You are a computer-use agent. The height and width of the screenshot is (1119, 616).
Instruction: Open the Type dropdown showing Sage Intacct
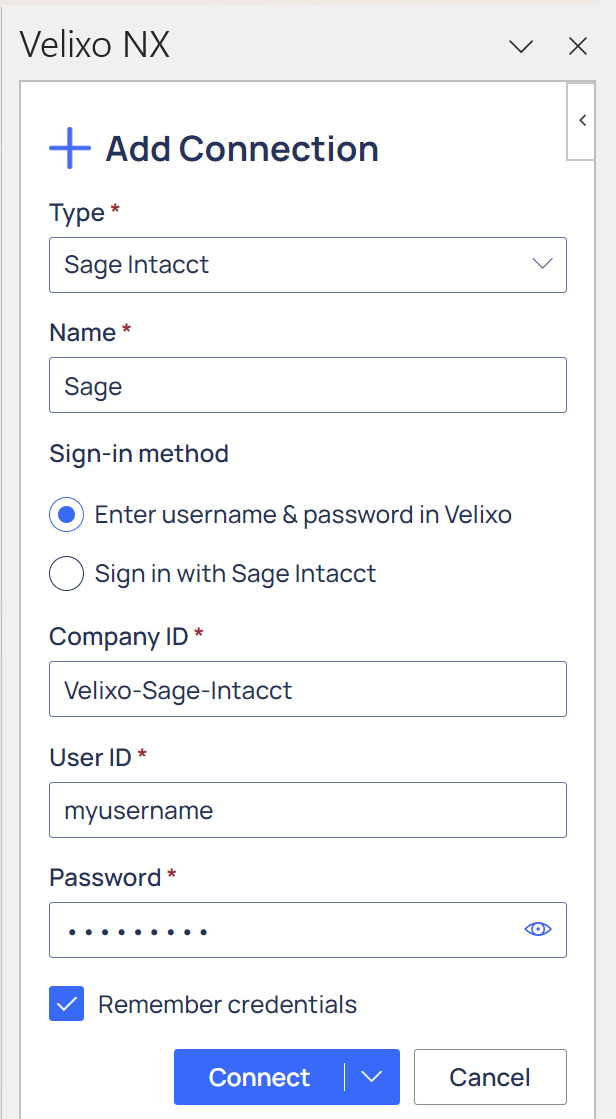tap(308, 265)
